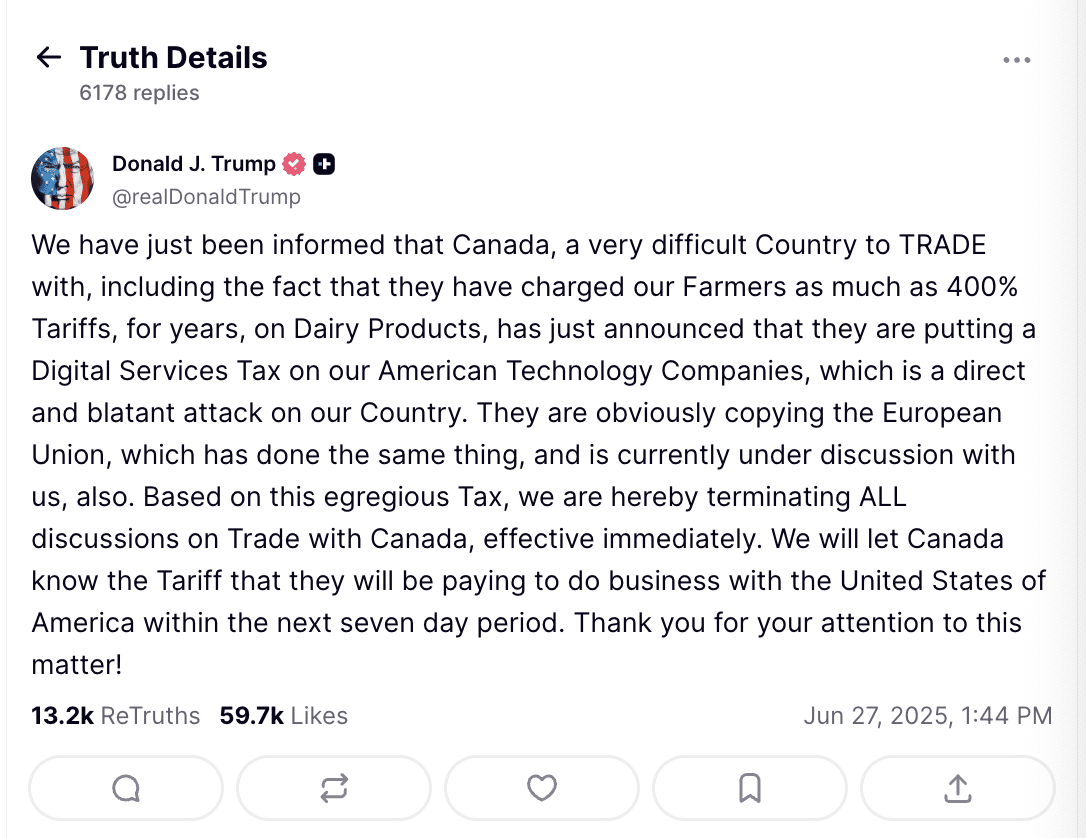Screen dimensions: 1086x838
Task: Share the post via upload arrow icon
Action: pos(958,789)
